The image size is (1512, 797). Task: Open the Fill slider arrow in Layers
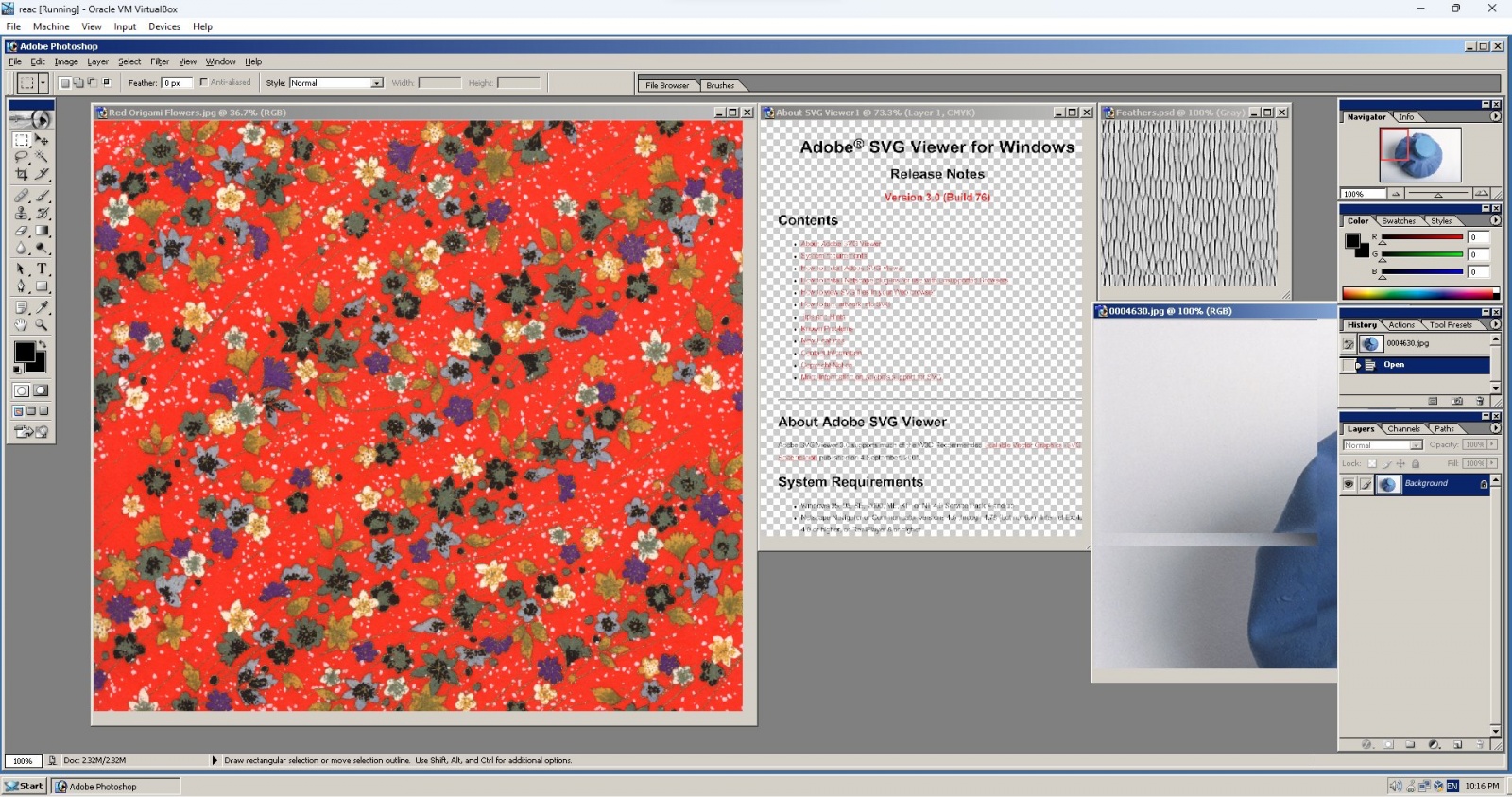point(1492,463)
